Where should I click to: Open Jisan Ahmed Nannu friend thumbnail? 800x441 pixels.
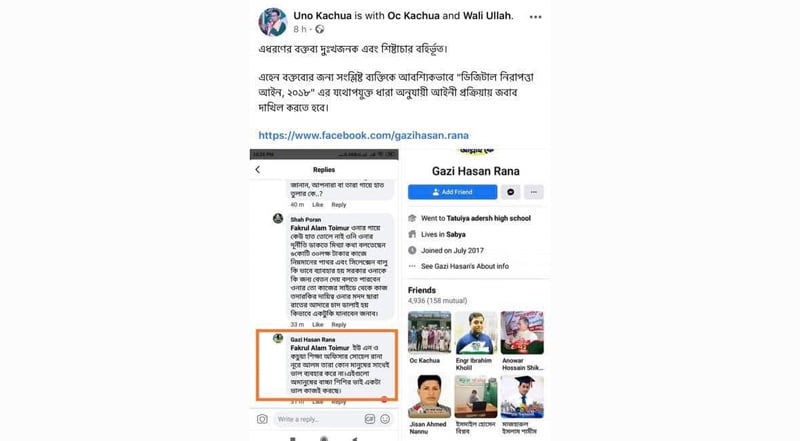(x=430, y=397)
